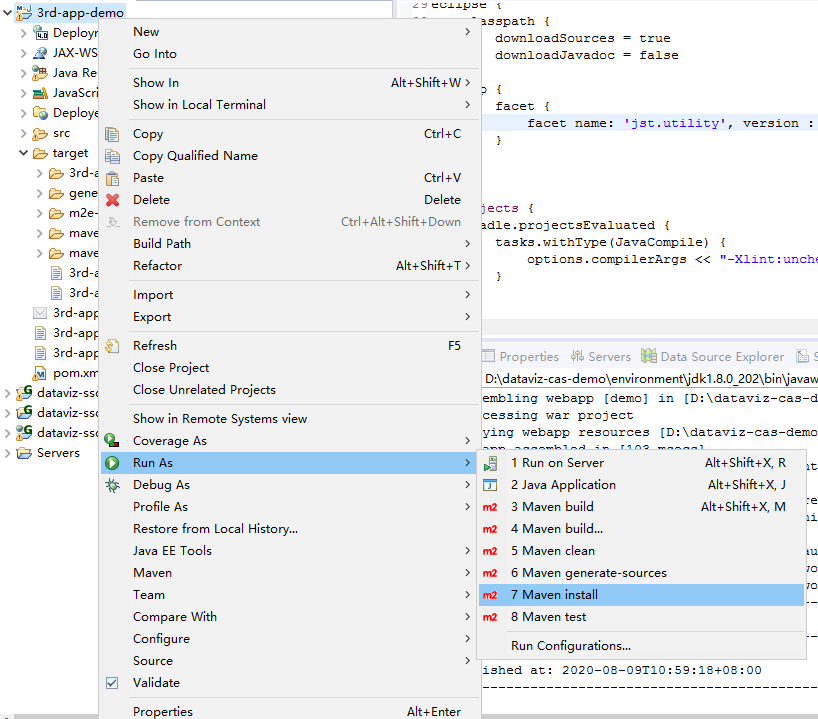Viewport: 818px width, 719px height.
Task: Select Go Into menu entry
Action: [x=290, y=54]
